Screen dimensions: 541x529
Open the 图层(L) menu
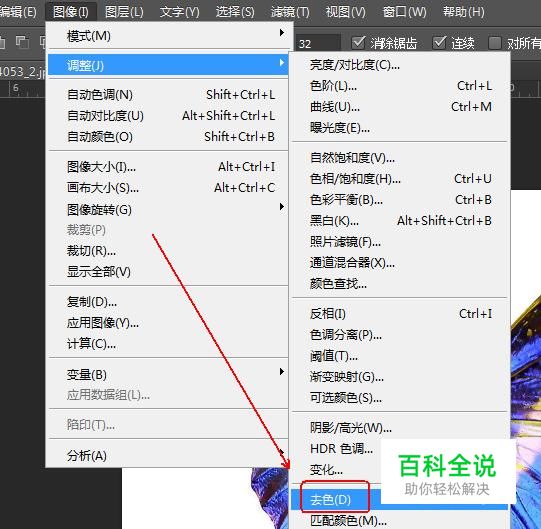[x=124, y=12]
